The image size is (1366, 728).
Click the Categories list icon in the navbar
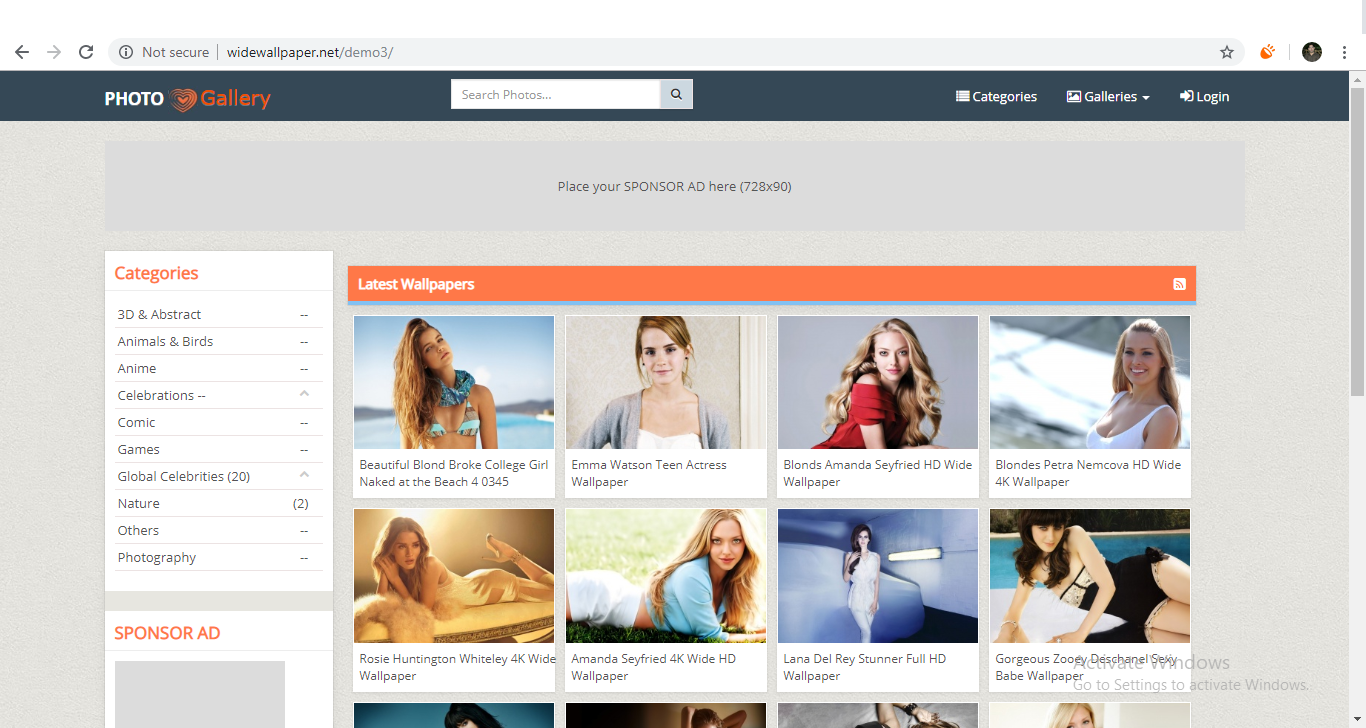click(962, 96)
